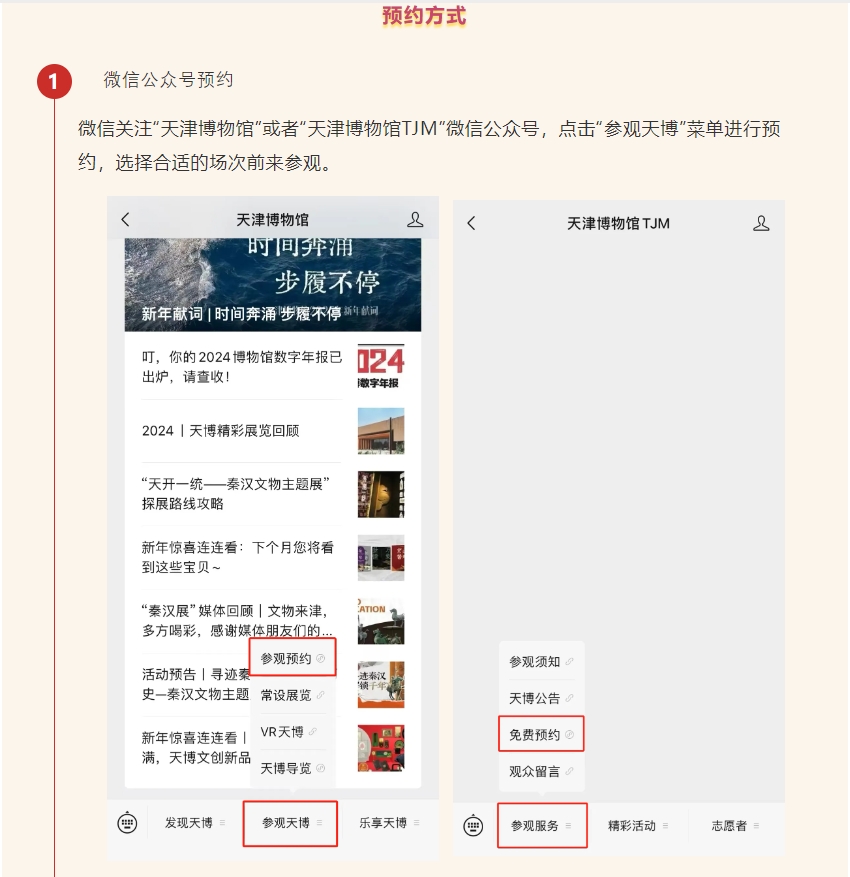Select 免费预约 in the popup menu

pyautogui.click(x=541, y=734)
